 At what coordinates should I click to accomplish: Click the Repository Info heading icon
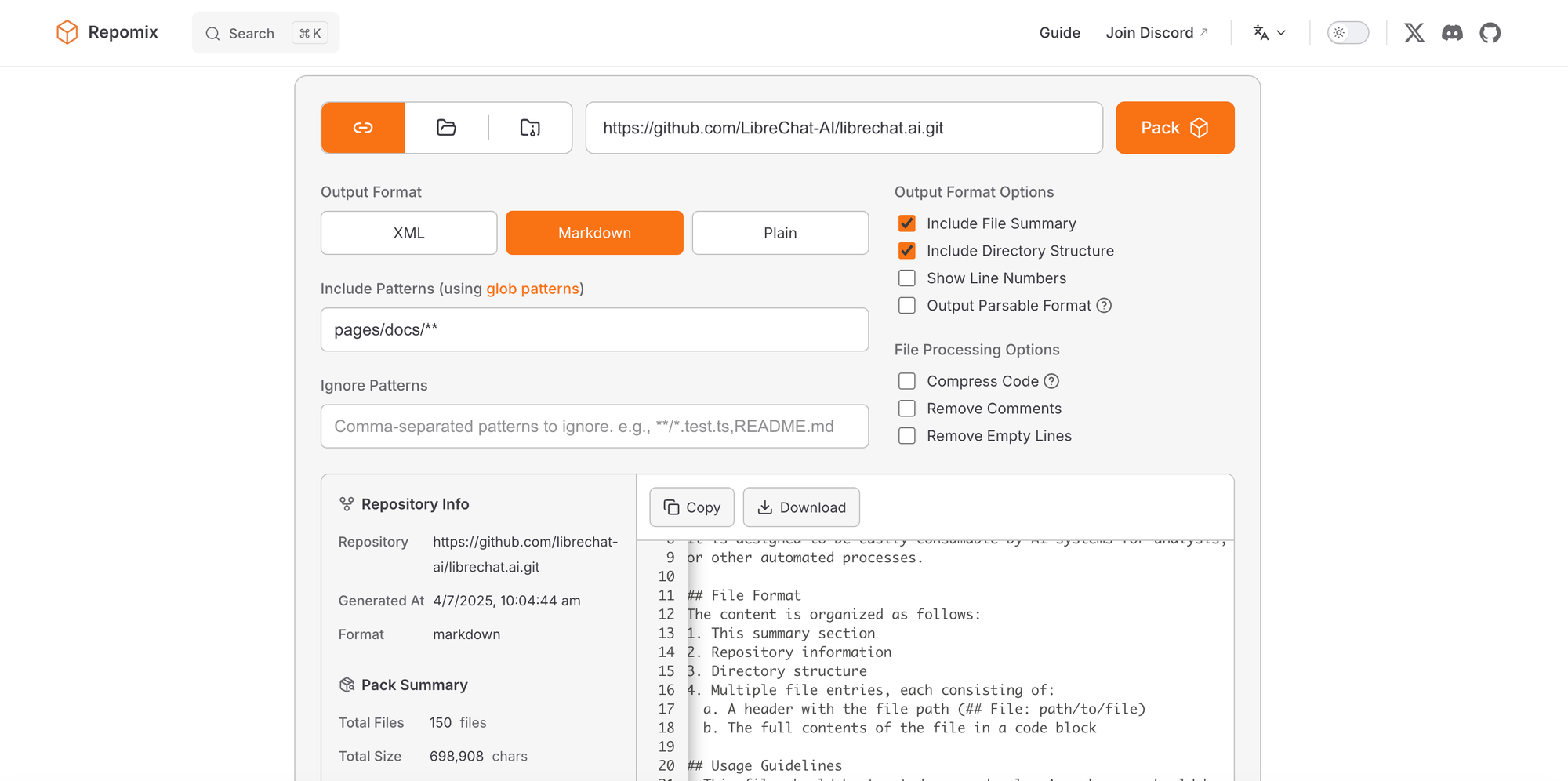tap(347, 504)
